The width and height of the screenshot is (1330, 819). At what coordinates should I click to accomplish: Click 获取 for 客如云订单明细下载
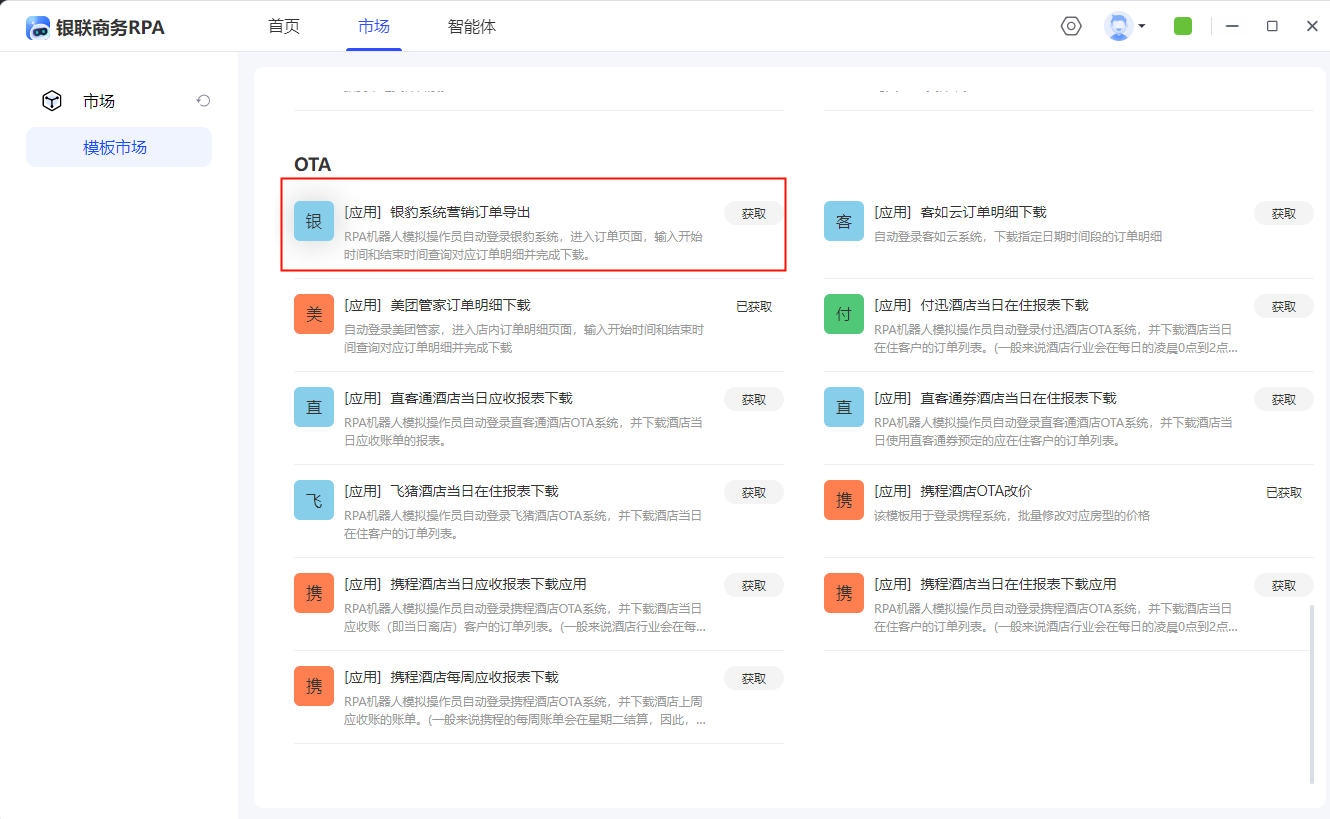pyautogui.click(x=1283, y=213)
